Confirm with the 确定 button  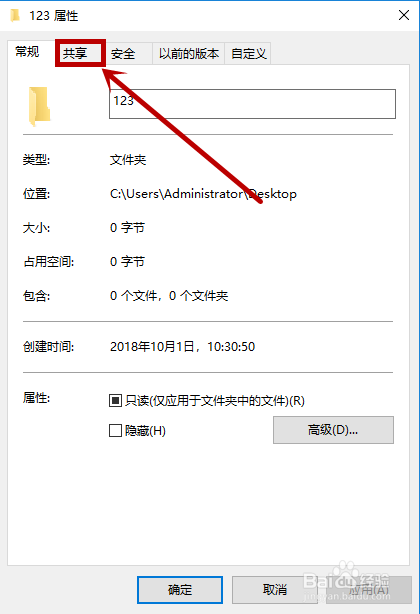point(180,589)
